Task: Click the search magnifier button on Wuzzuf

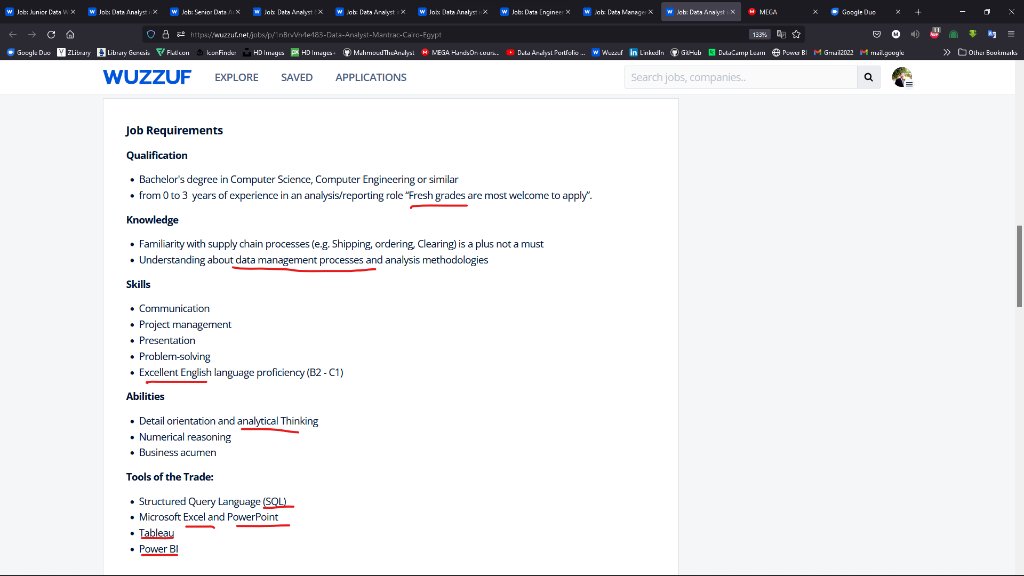Action: pyautogui.click(x=869, y=77)
